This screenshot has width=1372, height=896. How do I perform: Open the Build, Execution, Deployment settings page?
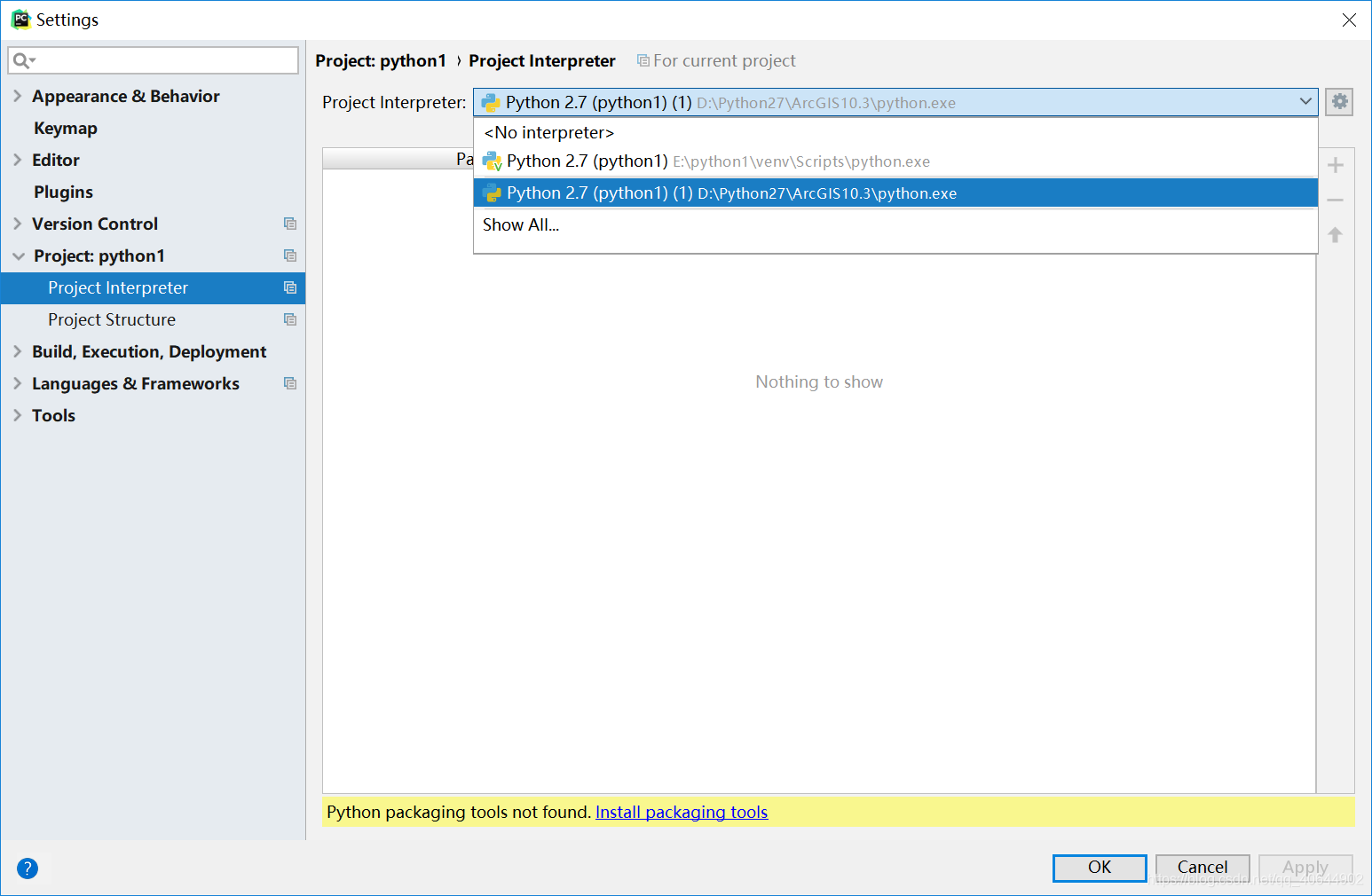[149, 351]
